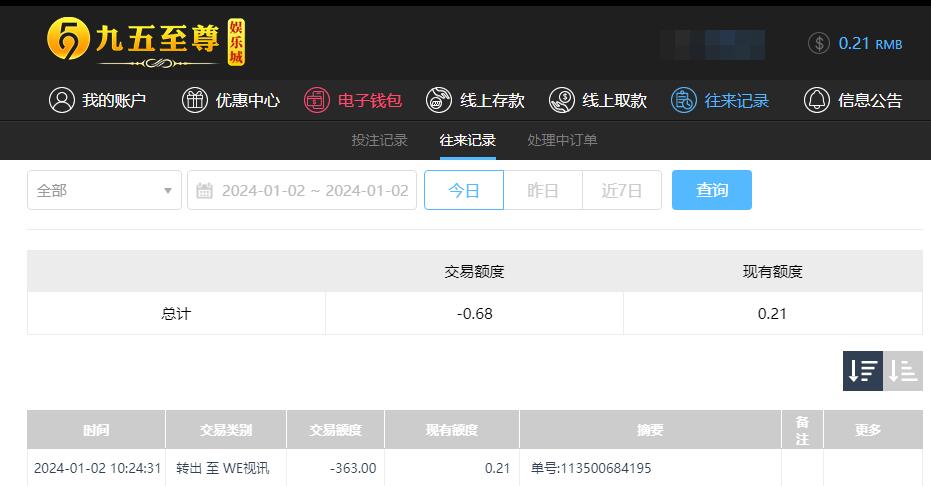Switch to the 投注记录 tab
The image size is (931, 486).
[379, 141]
